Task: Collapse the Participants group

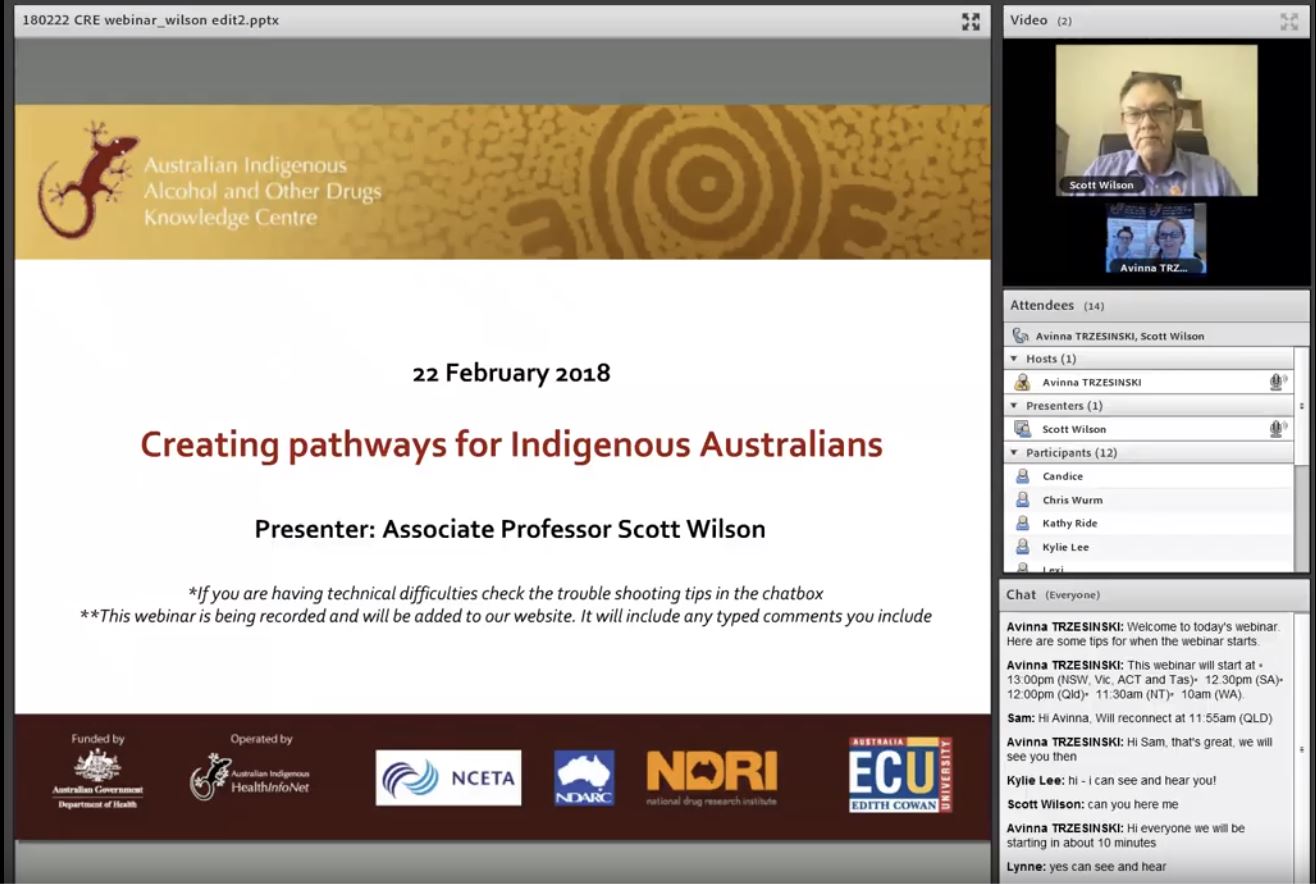Action: (1014, 453)
